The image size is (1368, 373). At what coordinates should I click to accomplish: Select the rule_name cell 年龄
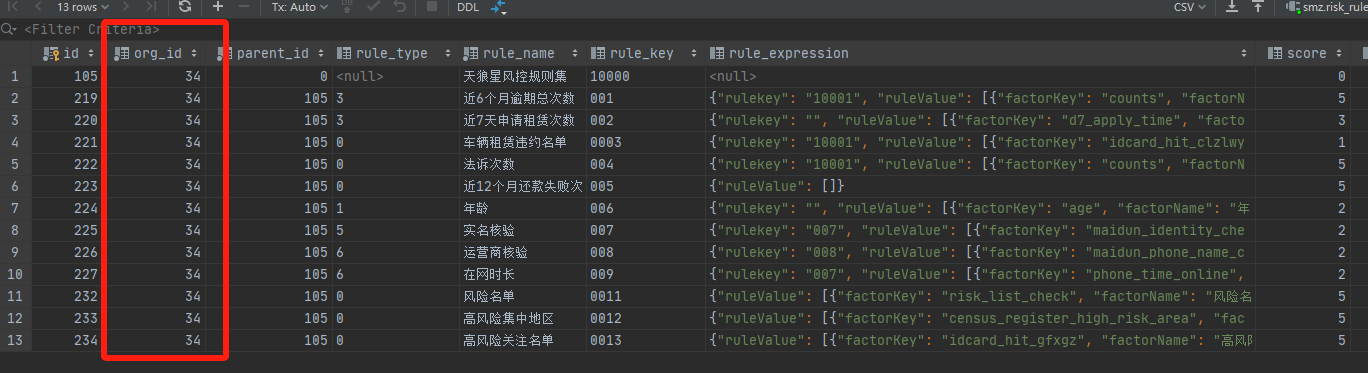click(522, 208)
